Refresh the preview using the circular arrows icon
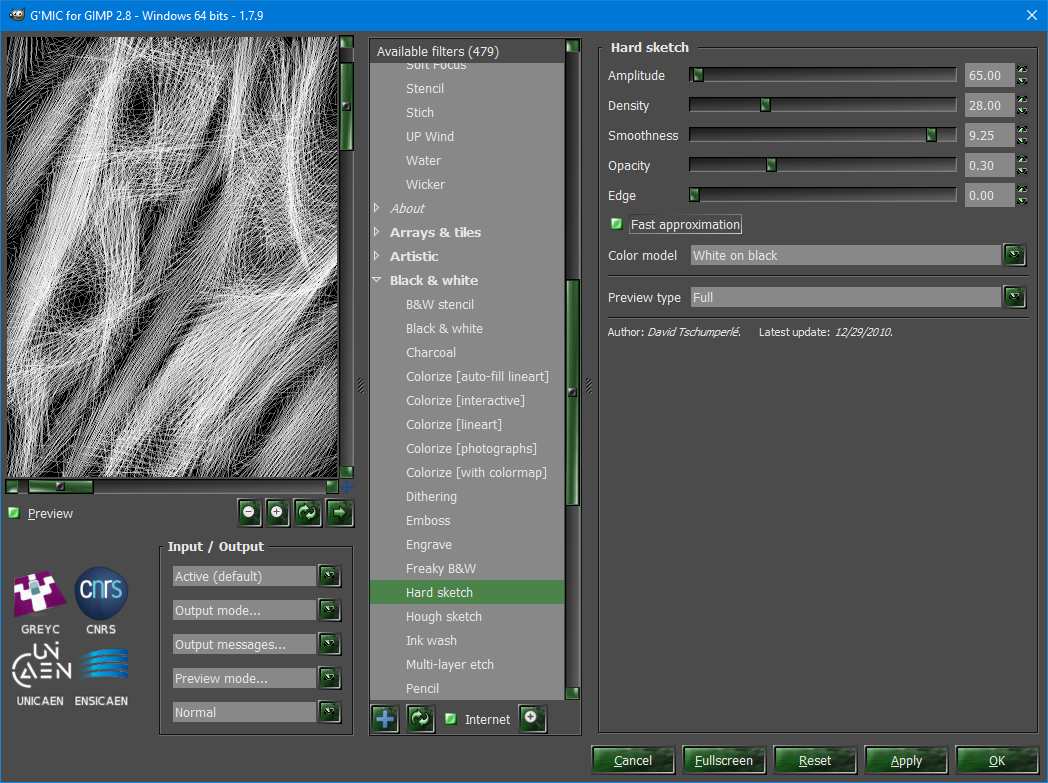This screenshot has height=783, width=1048. 307,513
